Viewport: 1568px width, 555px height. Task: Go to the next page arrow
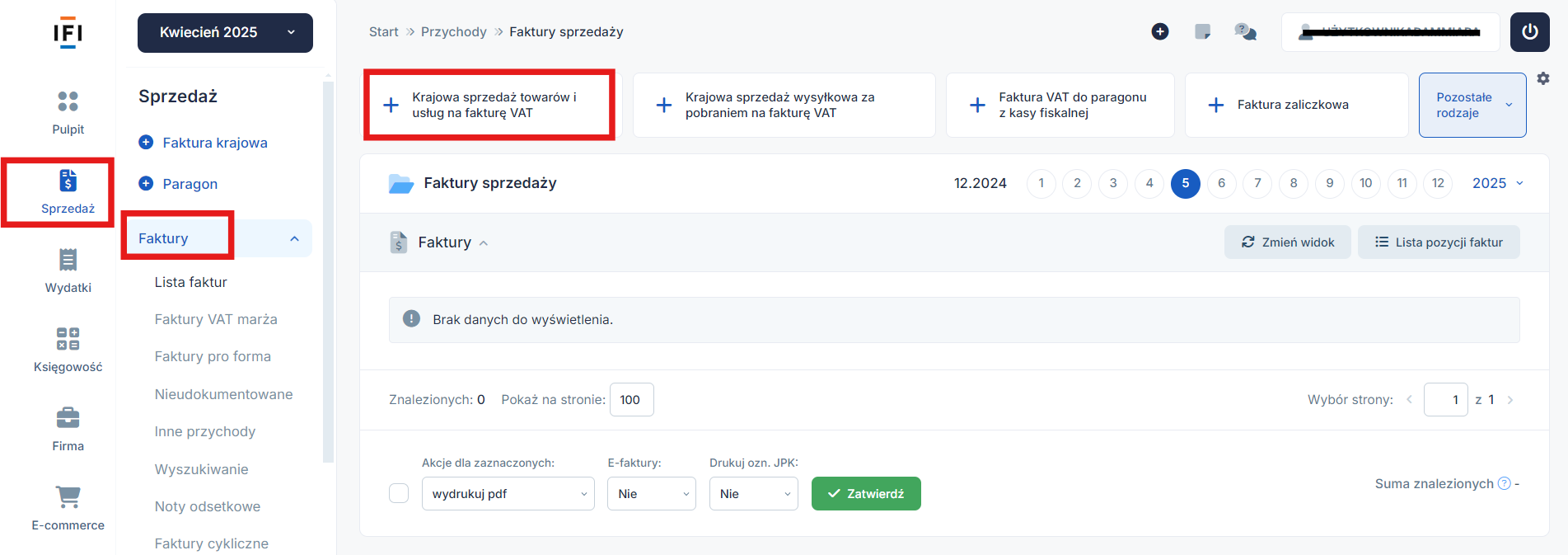(x=1510, y=400)
